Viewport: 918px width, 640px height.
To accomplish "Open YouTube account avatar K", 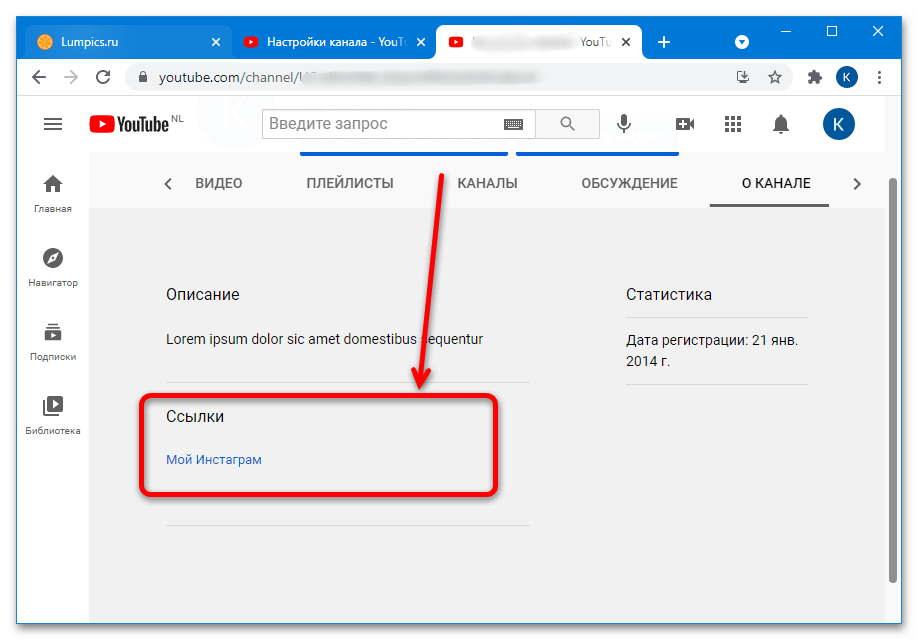I will 838,124.
